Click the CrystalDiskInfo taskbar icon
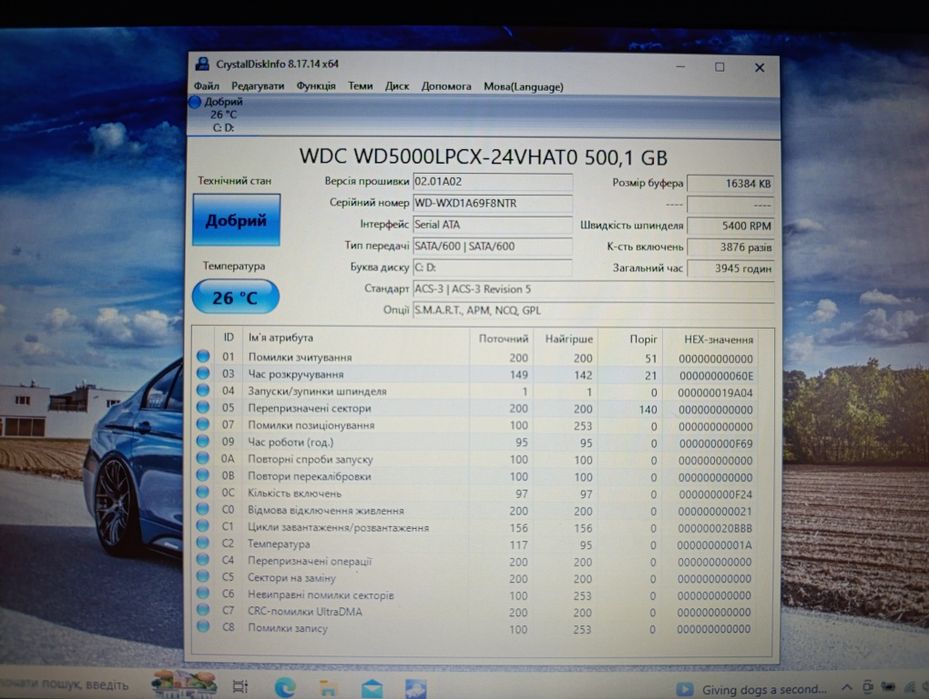The width and height of the screenshot is (929, 699). point(415,688)
